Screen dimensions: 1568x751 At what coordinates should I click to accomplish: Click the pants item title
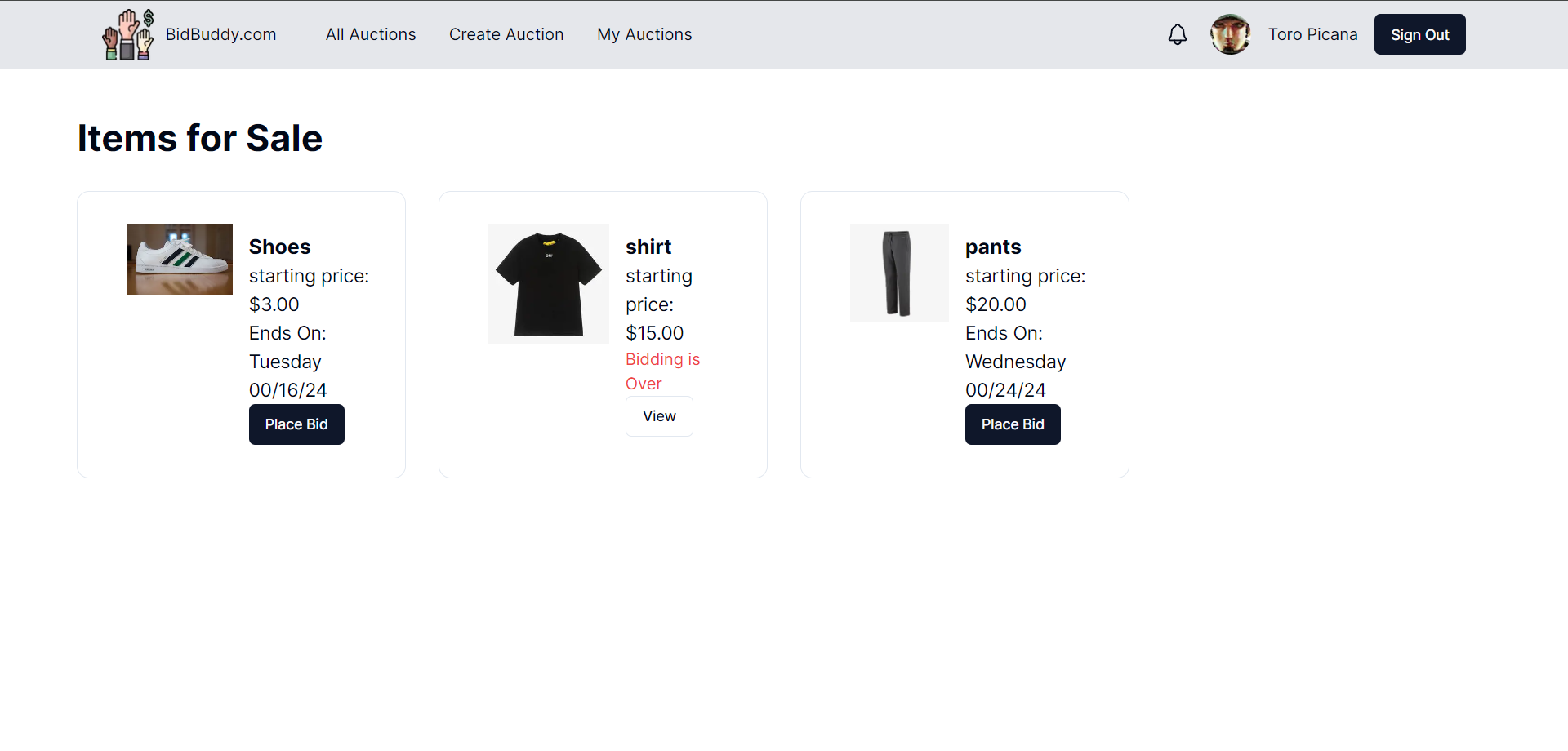pyautogui.click(x=993, y=247)
